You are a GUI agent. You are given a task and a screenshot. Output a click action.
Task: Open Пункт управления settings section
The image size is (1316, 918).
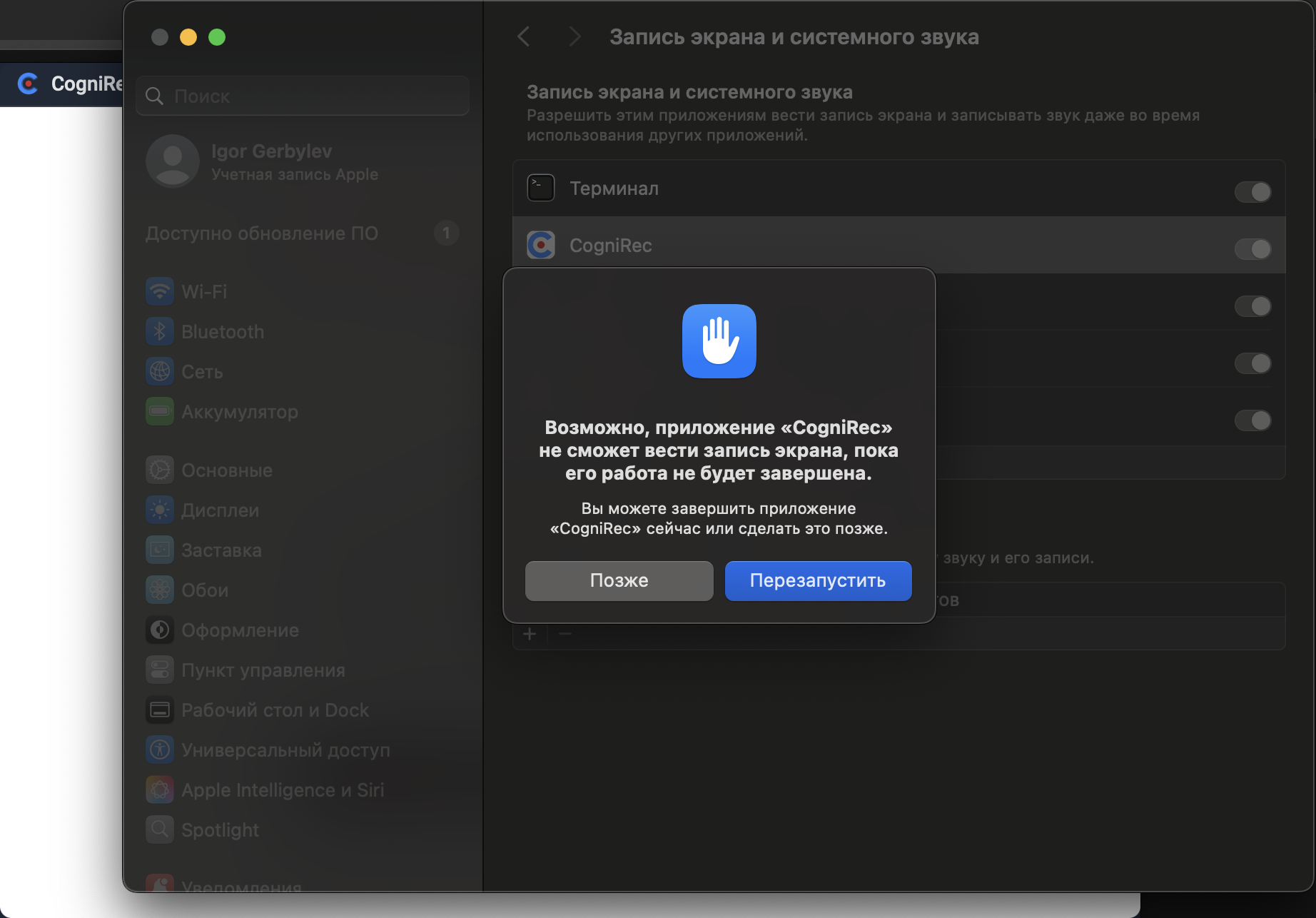[x=263, y=670]
